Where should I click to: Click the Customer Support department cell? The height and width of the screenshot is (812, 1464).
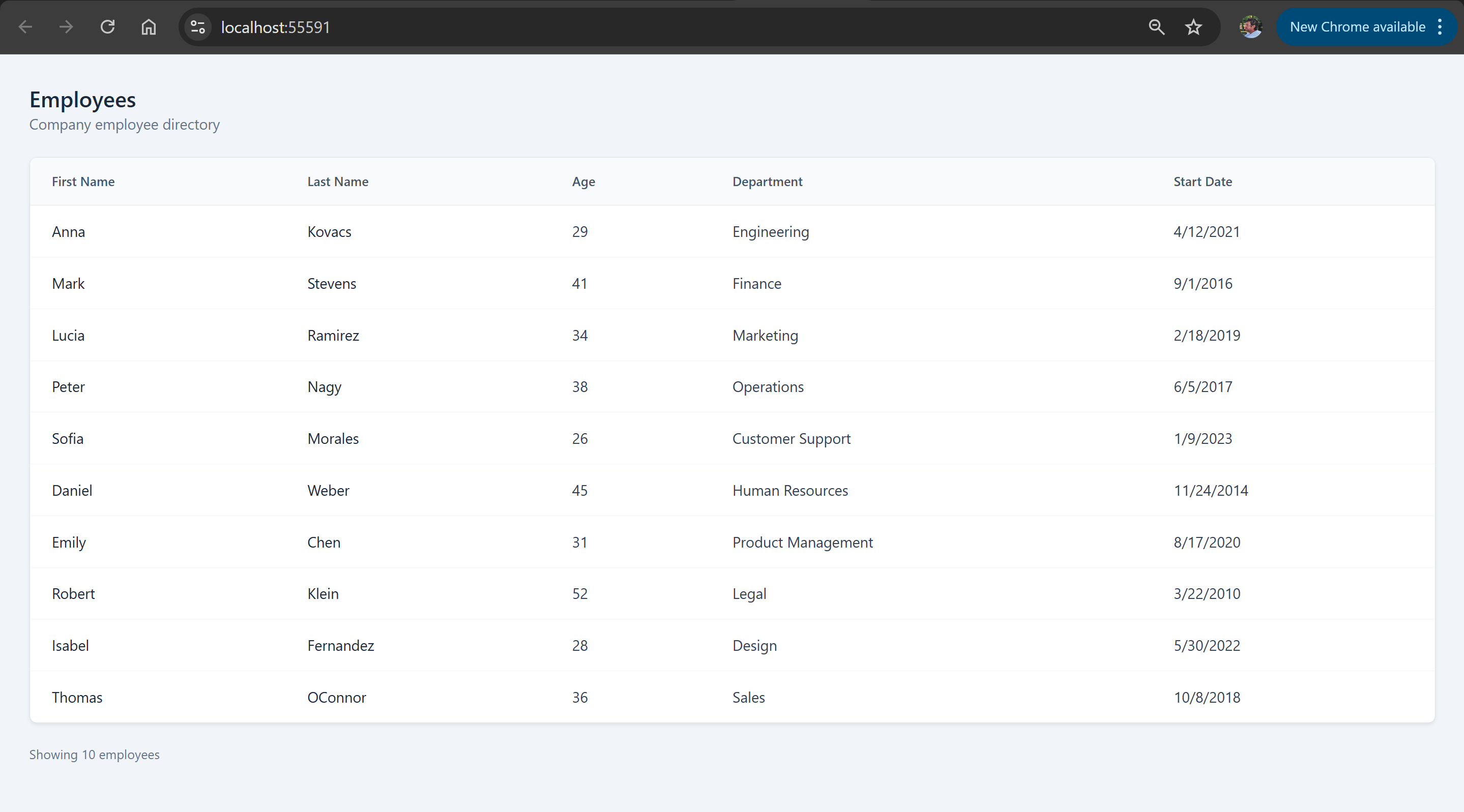coord(791,439)
